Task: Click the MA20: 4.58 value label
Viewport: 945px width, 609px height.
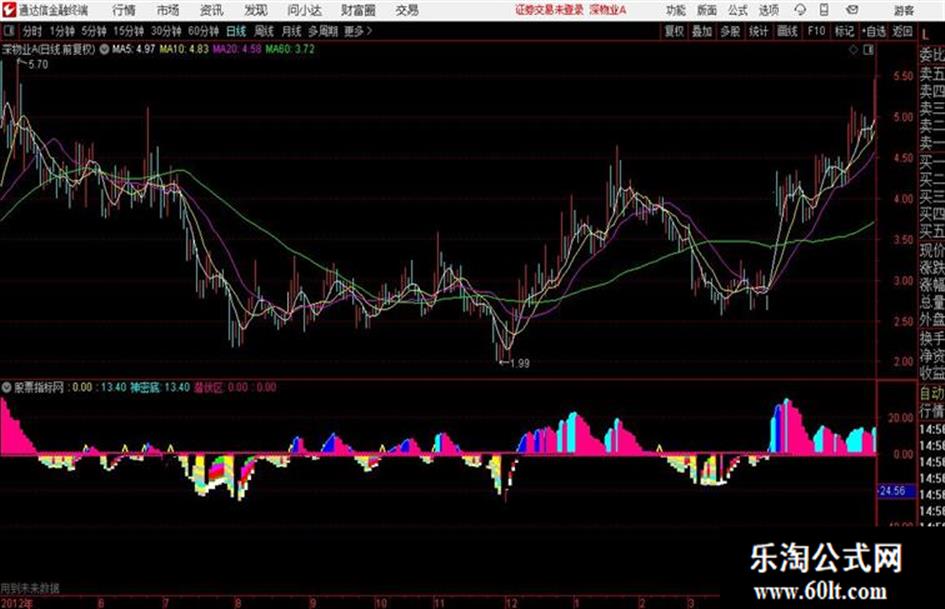Action: click(x=237, y=49)
